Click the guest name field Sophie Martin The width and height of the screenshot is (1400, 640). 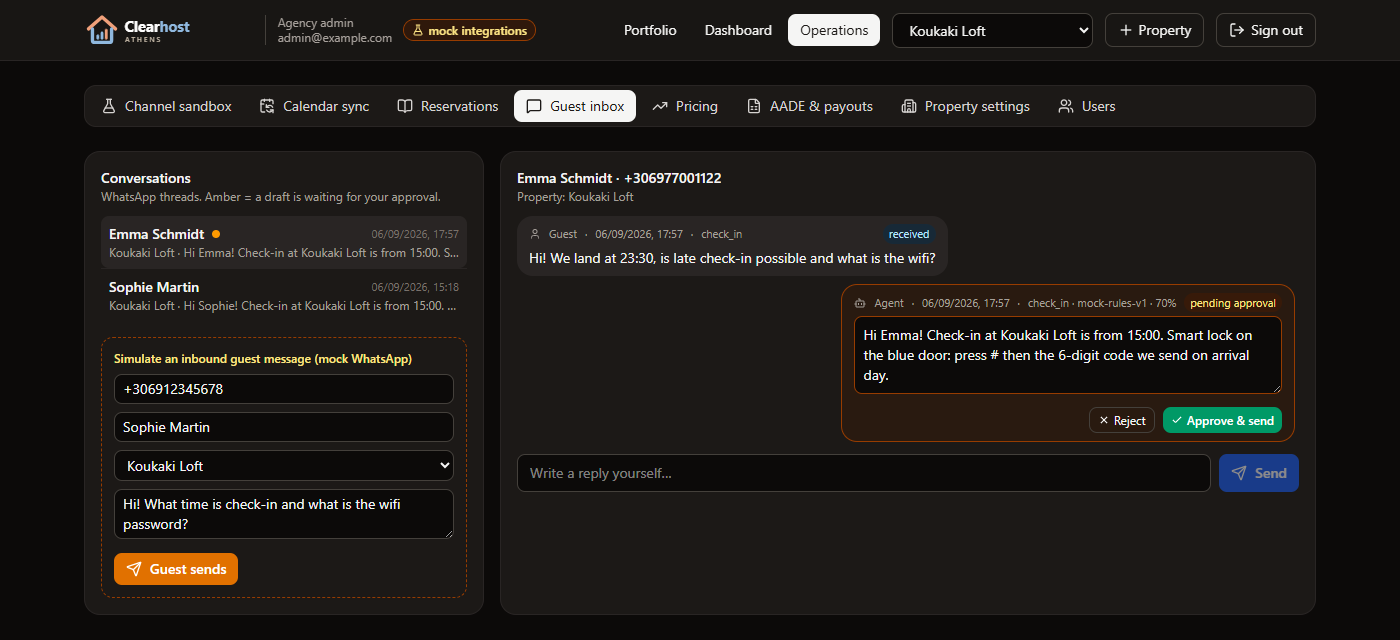coord(284,427)
